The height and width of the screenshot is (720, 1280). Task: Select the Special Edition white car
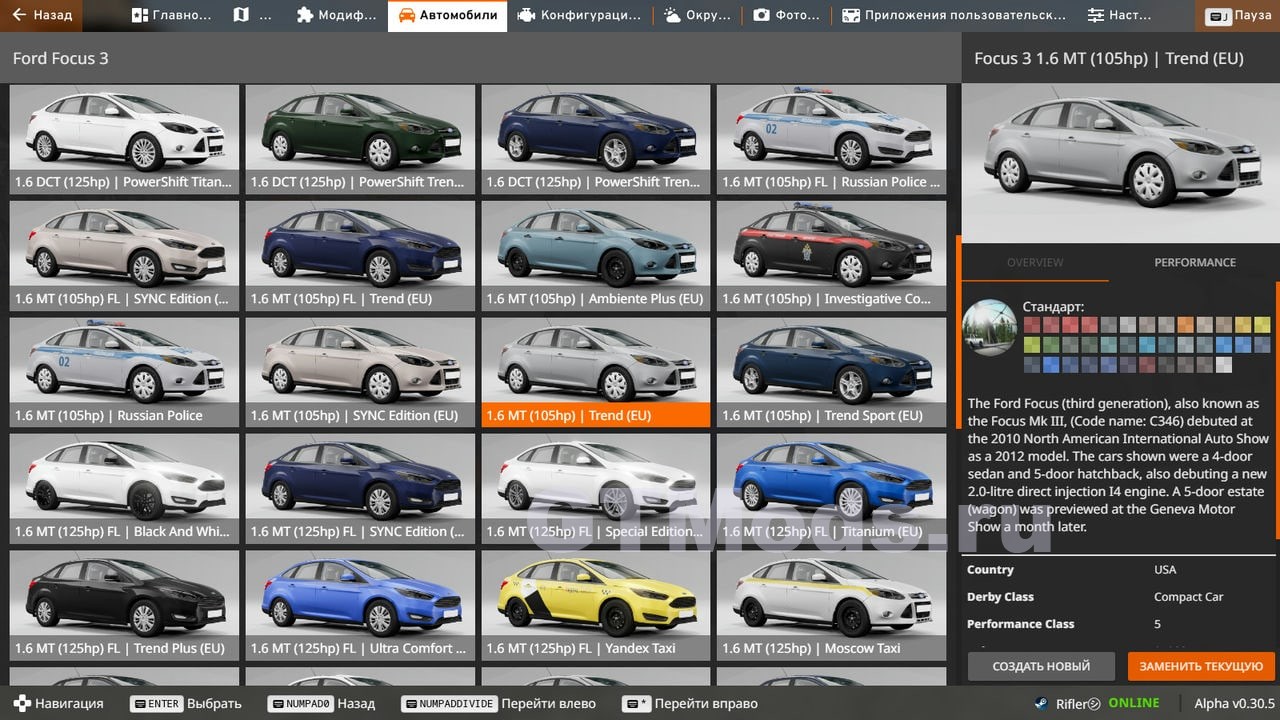click(x=596, y=489)
